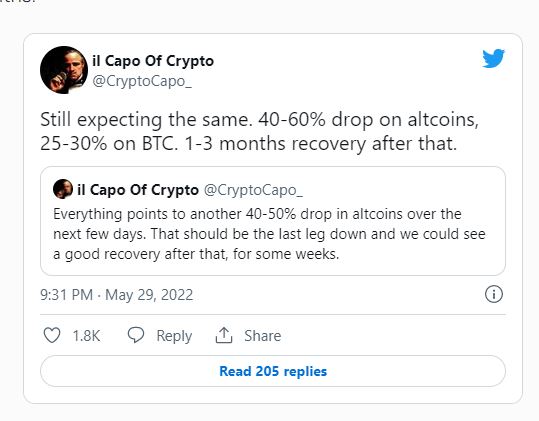Click the Reply text label
The image size is (539, 421).
coord(174,336)
